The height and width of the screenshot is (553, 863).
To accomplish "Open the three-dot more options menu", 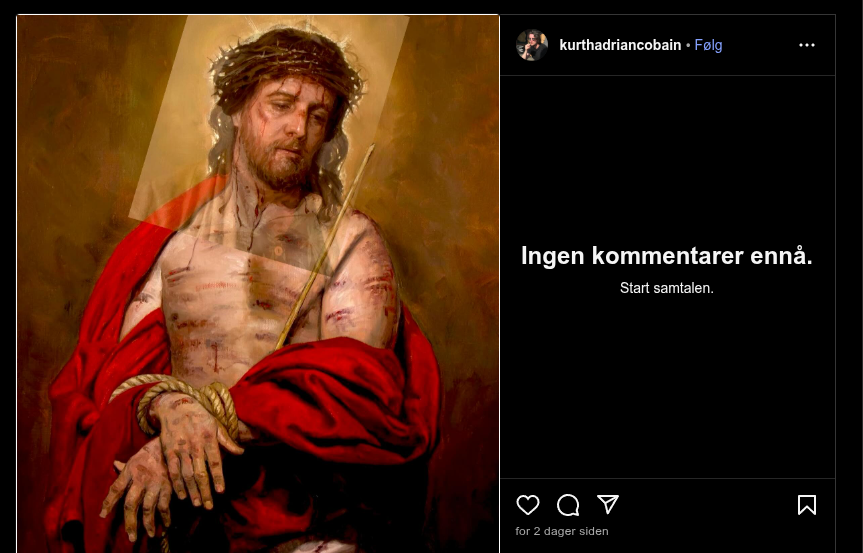I will pyautogui.click(x=807, y=45).
